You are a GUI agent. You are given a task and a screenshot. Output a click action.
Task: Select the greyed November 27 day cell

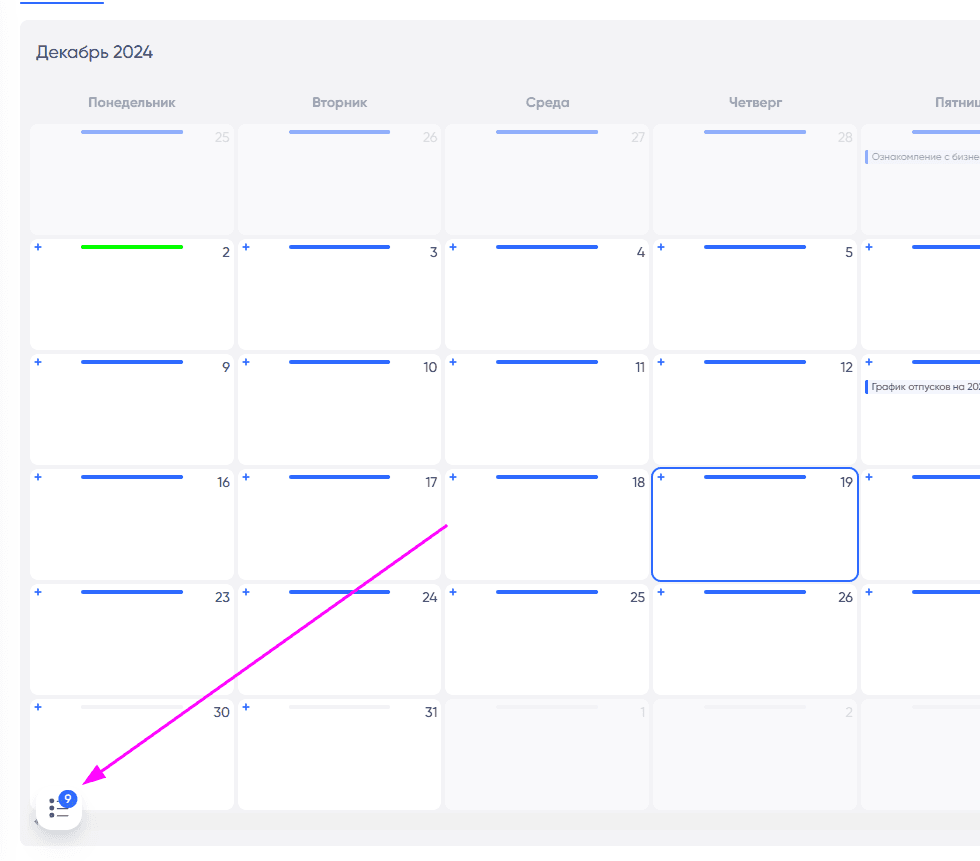pos(547,179)
